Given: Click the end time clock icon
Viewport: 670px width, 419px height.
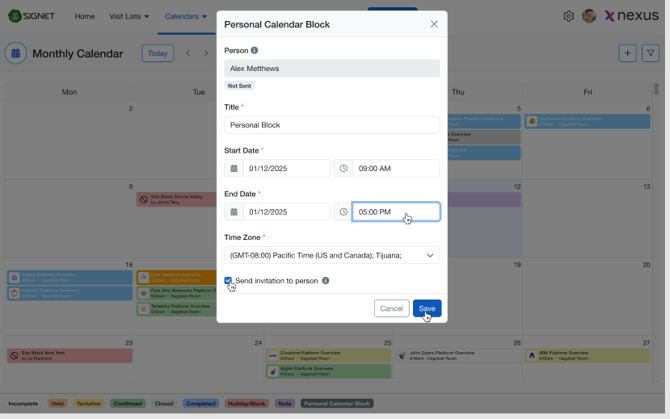Looking at the screenshot, I should [343, 212].
